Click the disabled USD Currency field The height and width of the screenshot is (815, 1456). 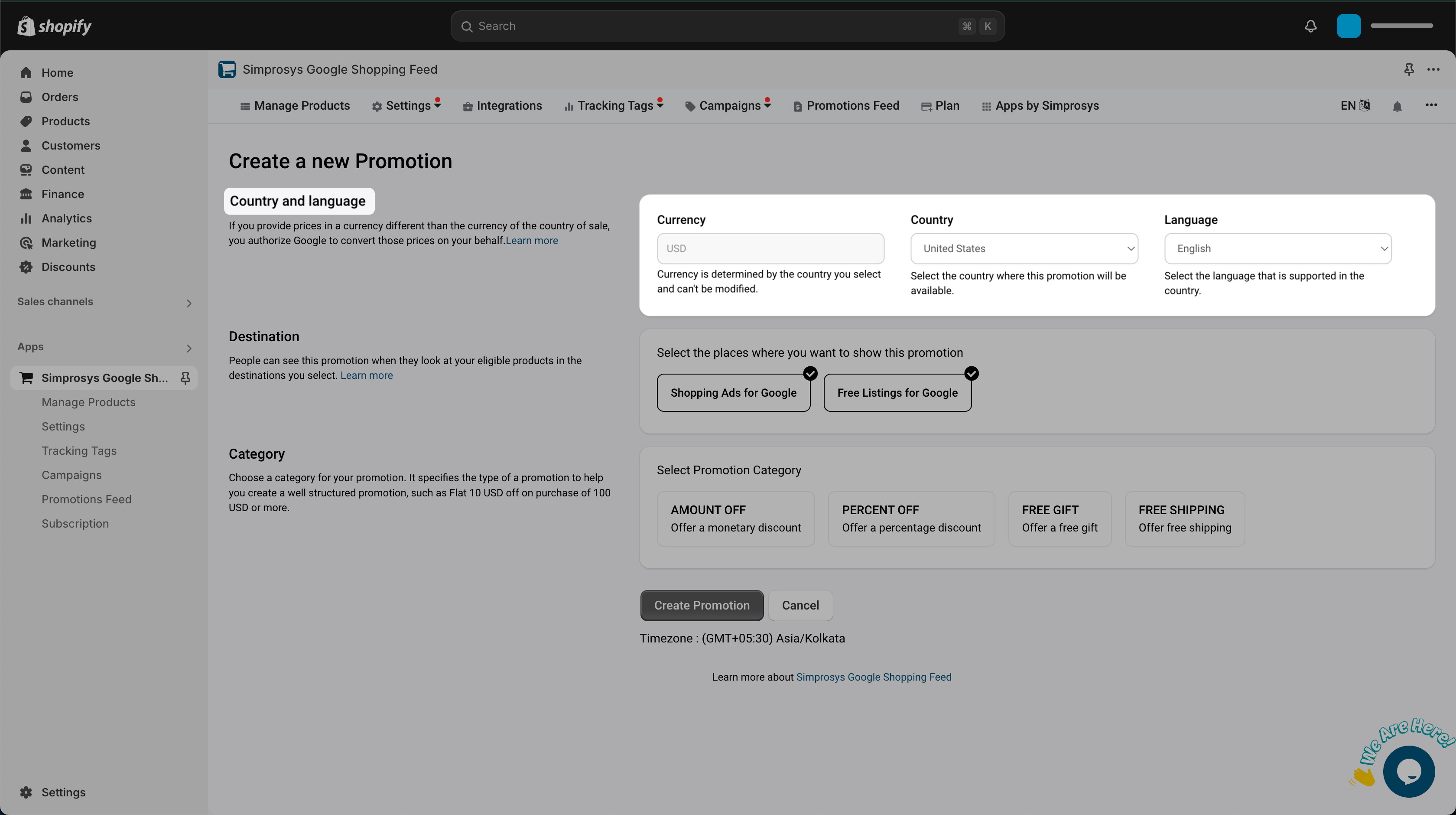[770, 249]
